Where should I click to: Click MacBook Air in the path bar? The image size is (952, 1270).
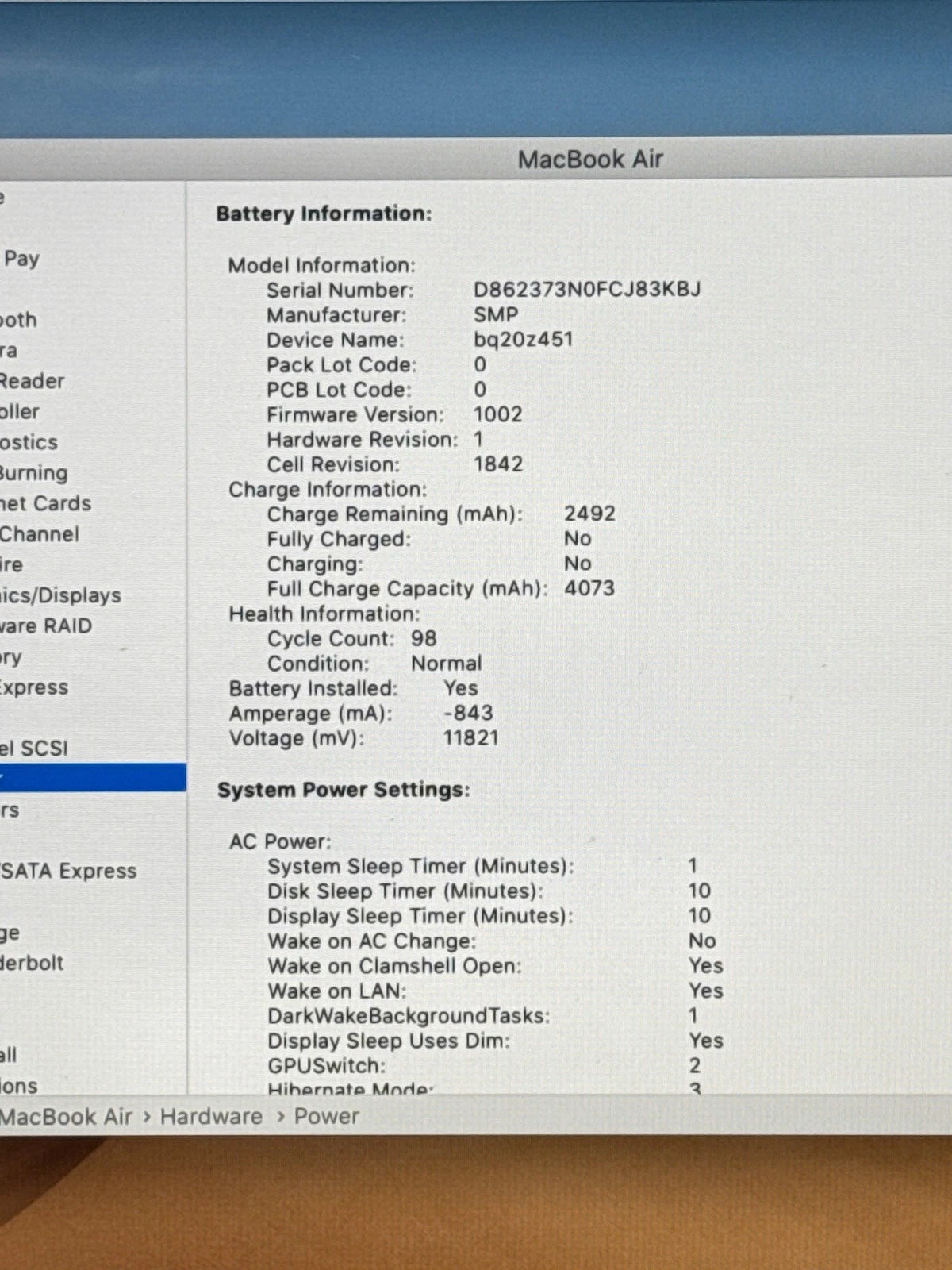(x=66, y=1116)
